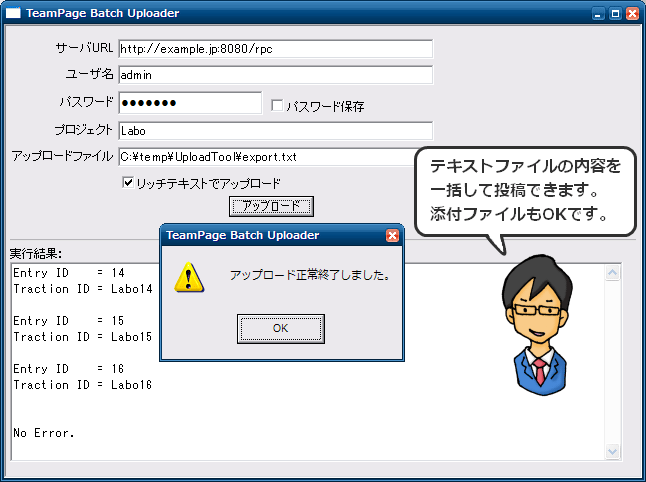646x482 pixels.
Task: Click the 'Entry ID = 16' line
Action: pyautogui.click(x=69, y=369)
